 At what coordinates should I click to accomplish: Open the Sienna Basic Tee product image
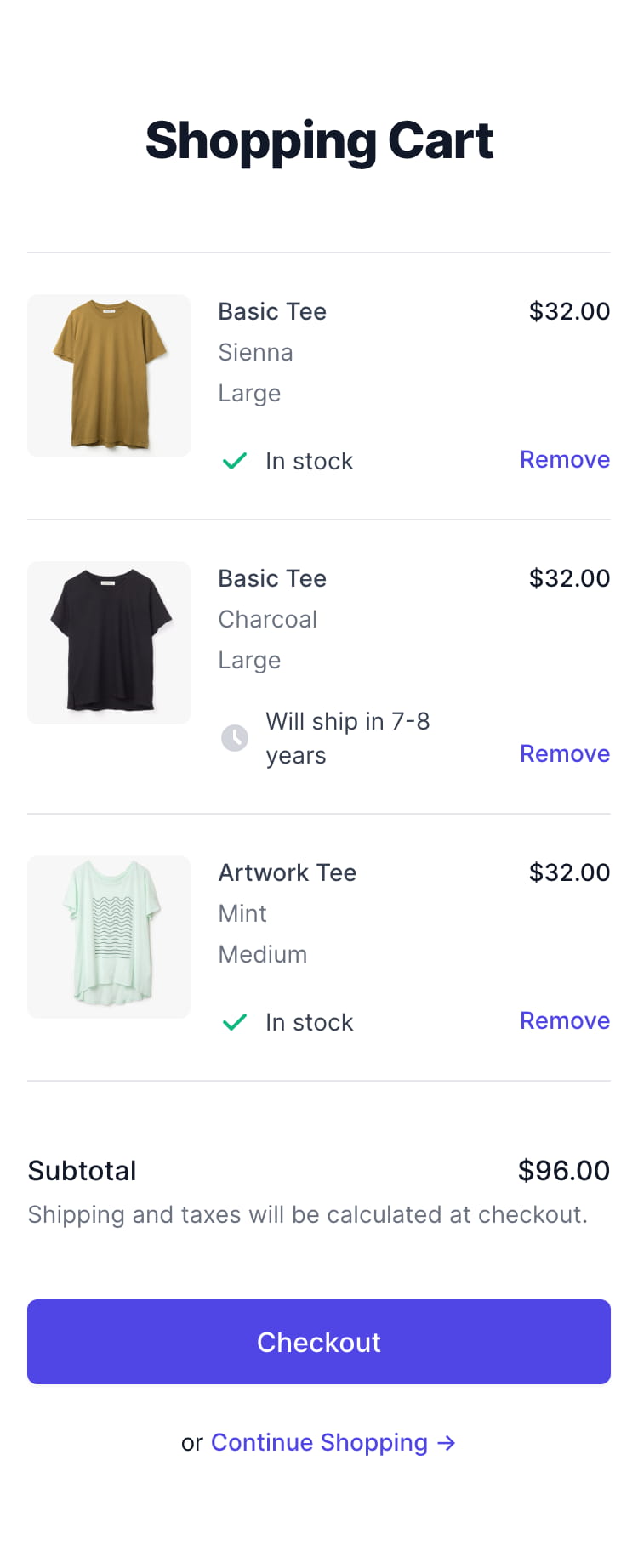point(109,376)
